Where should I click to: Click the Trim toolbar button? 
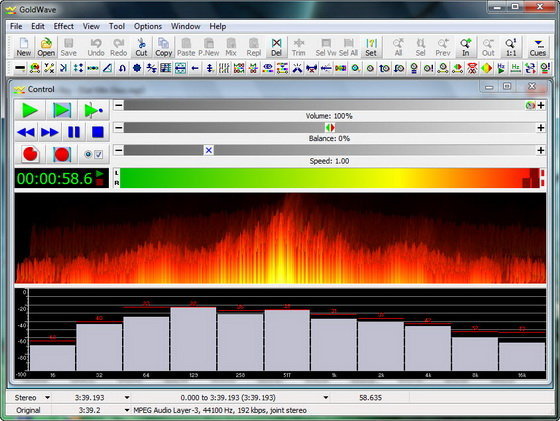tap(299, 47)
